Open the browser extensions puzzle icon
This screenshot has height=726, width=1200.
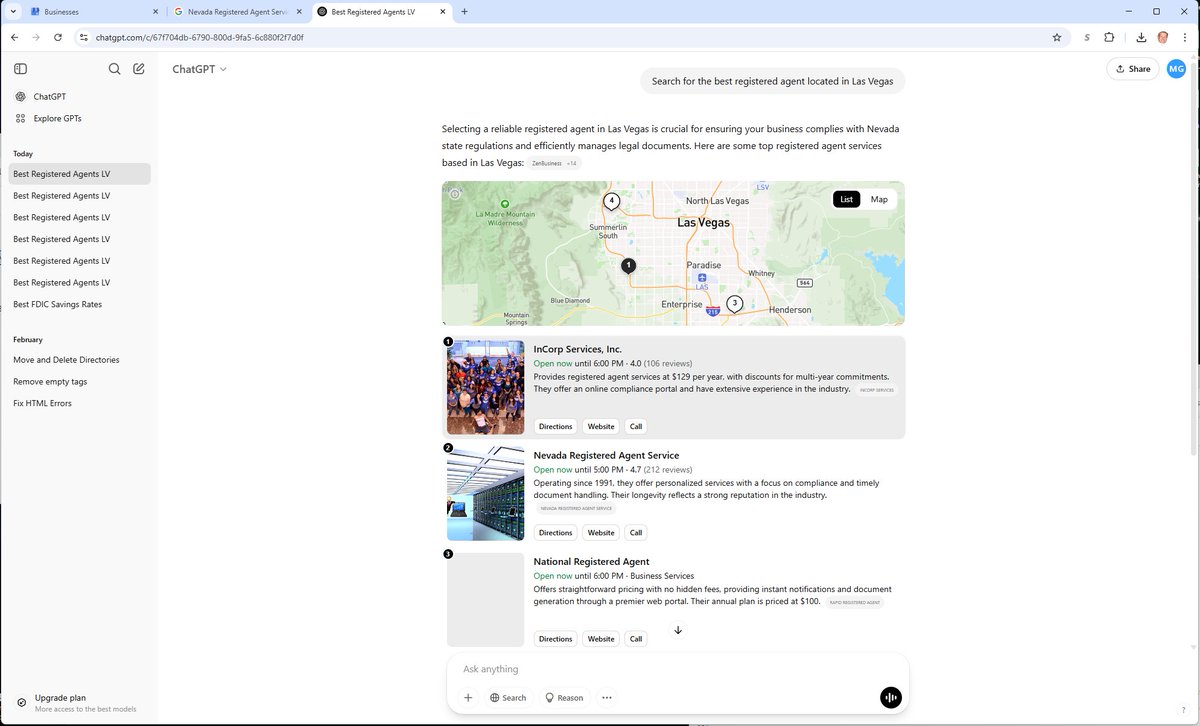click(1109, 37)
